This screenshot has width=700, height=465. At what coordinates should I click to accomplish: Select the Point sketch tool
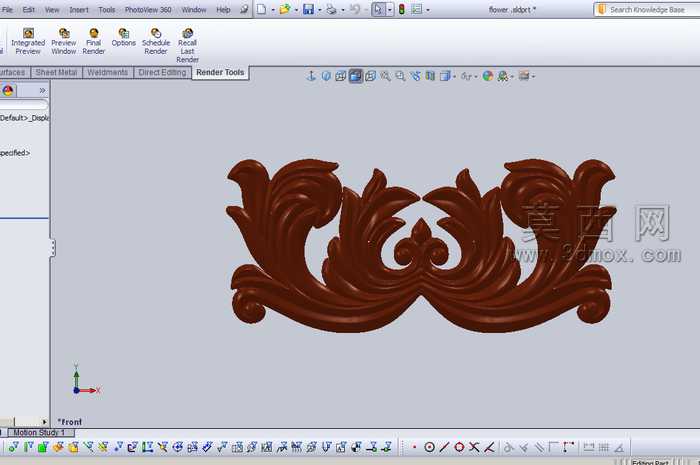point(415,447)
